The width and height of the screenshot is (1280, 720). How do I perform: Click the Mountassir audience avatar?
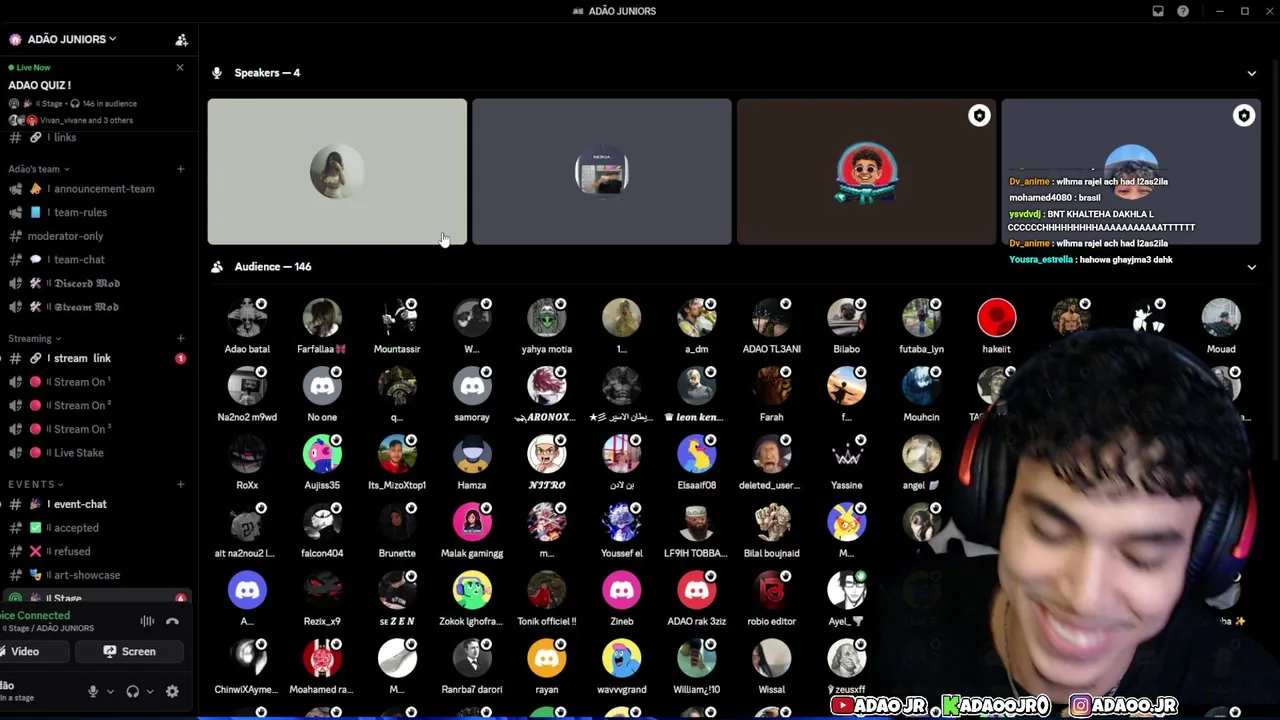397,319
